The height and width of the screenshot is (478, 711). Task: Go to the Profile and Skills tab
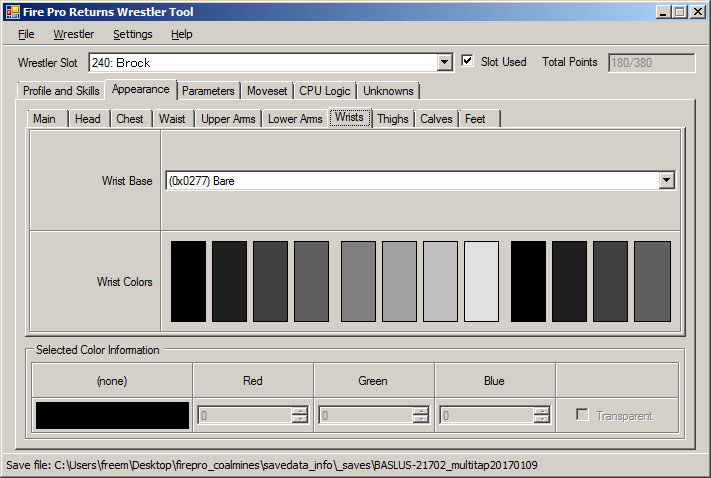pos(61,91)
